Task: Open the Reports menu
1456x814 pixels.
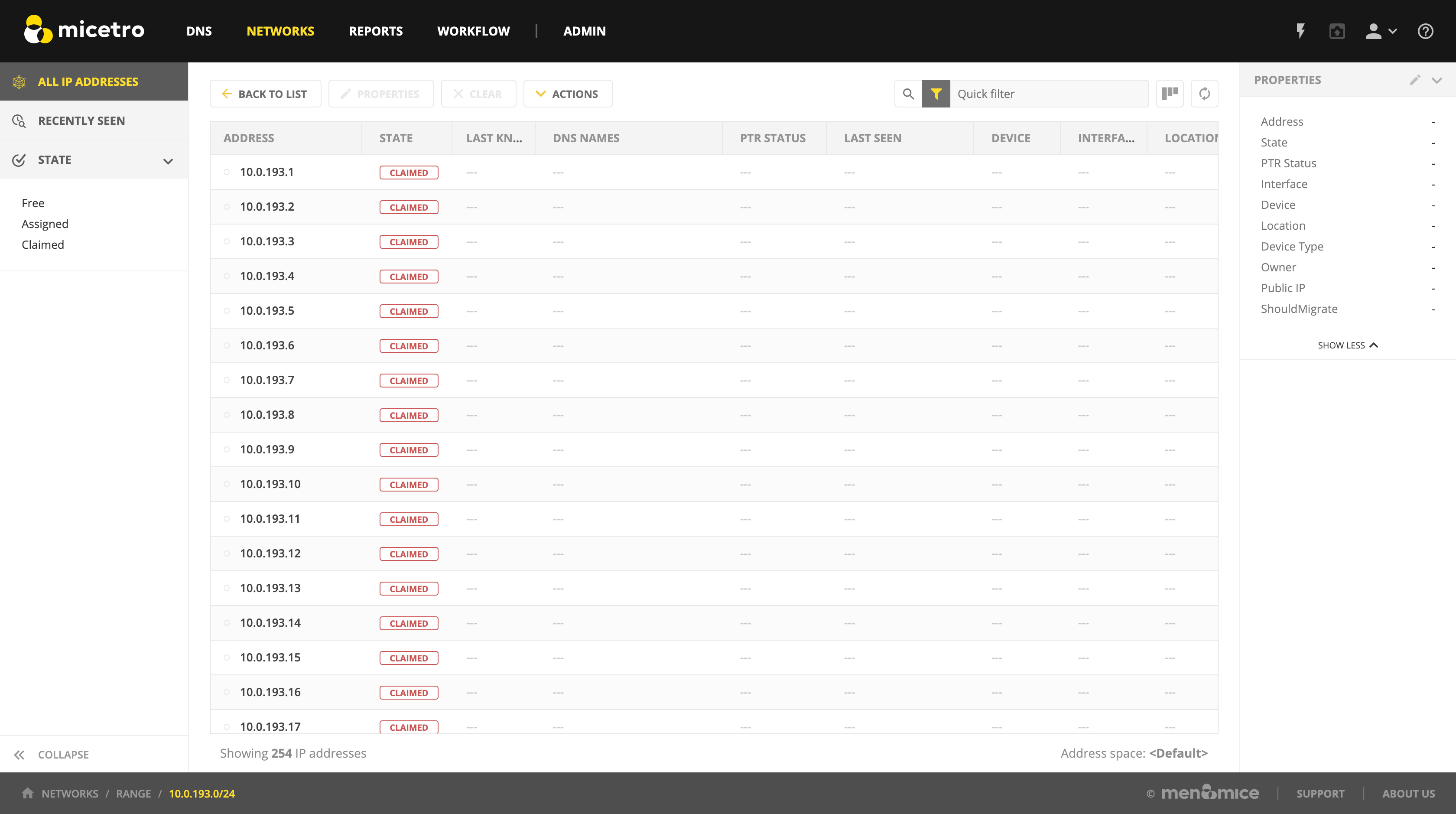Action: tap(376, 31)
